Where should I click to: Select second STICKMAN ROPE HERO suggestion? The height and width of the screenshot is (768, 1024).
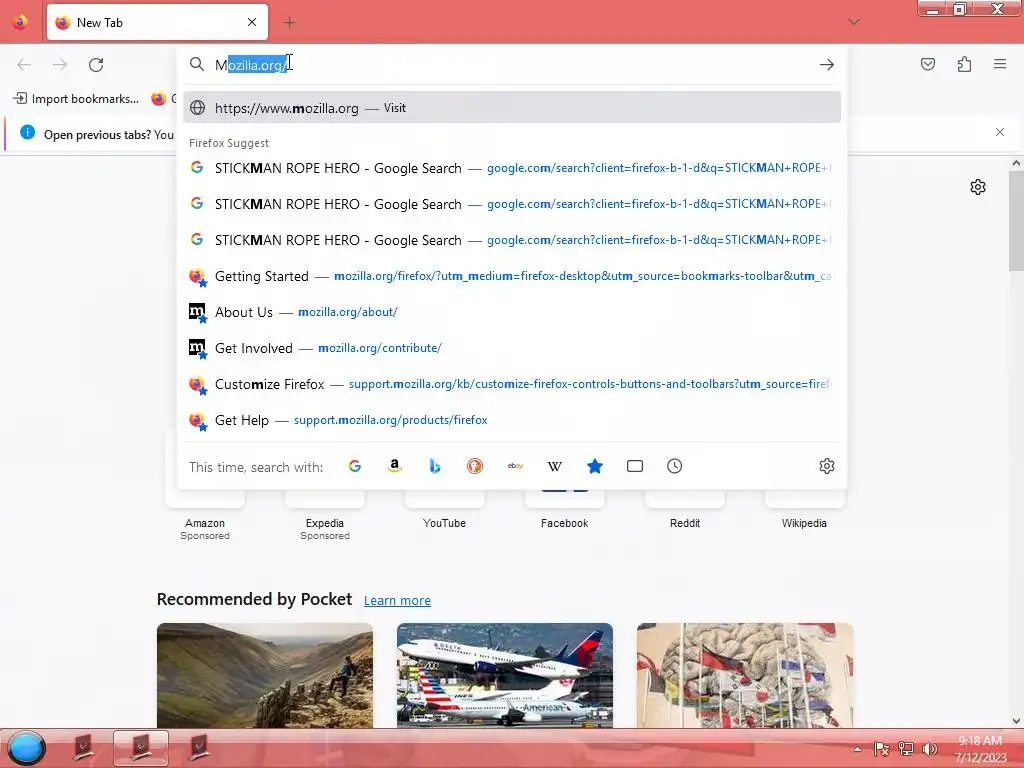[512, 204]
